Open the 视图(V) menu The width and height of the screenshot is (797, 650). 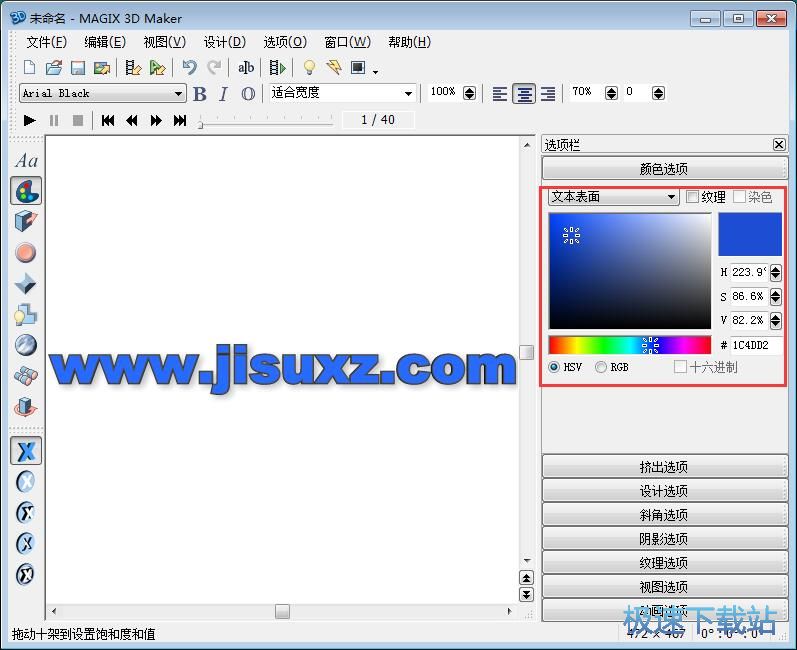[x=165, y=42]
